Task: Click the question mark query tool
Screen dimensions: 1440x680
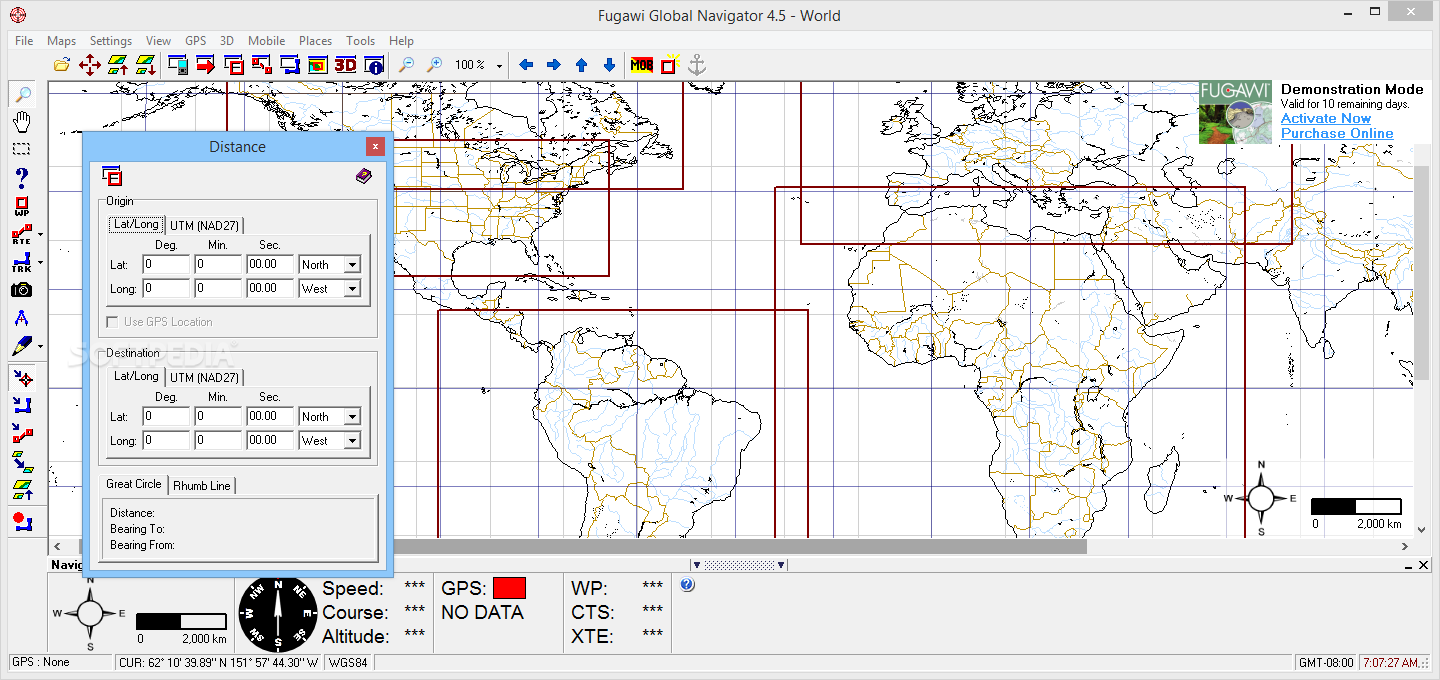Action: coord(22,178)
